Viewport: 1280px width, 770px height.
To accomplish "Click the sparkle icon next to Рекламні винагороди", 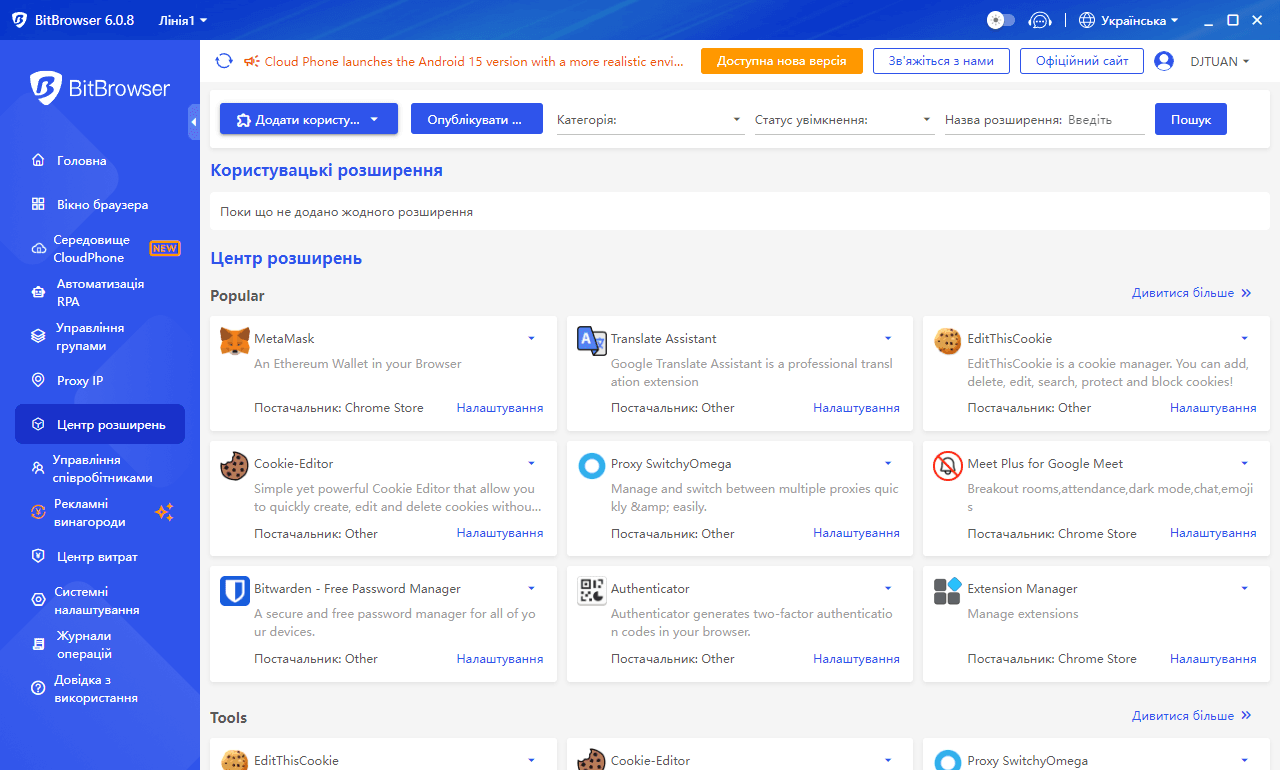I will [164, 512].
